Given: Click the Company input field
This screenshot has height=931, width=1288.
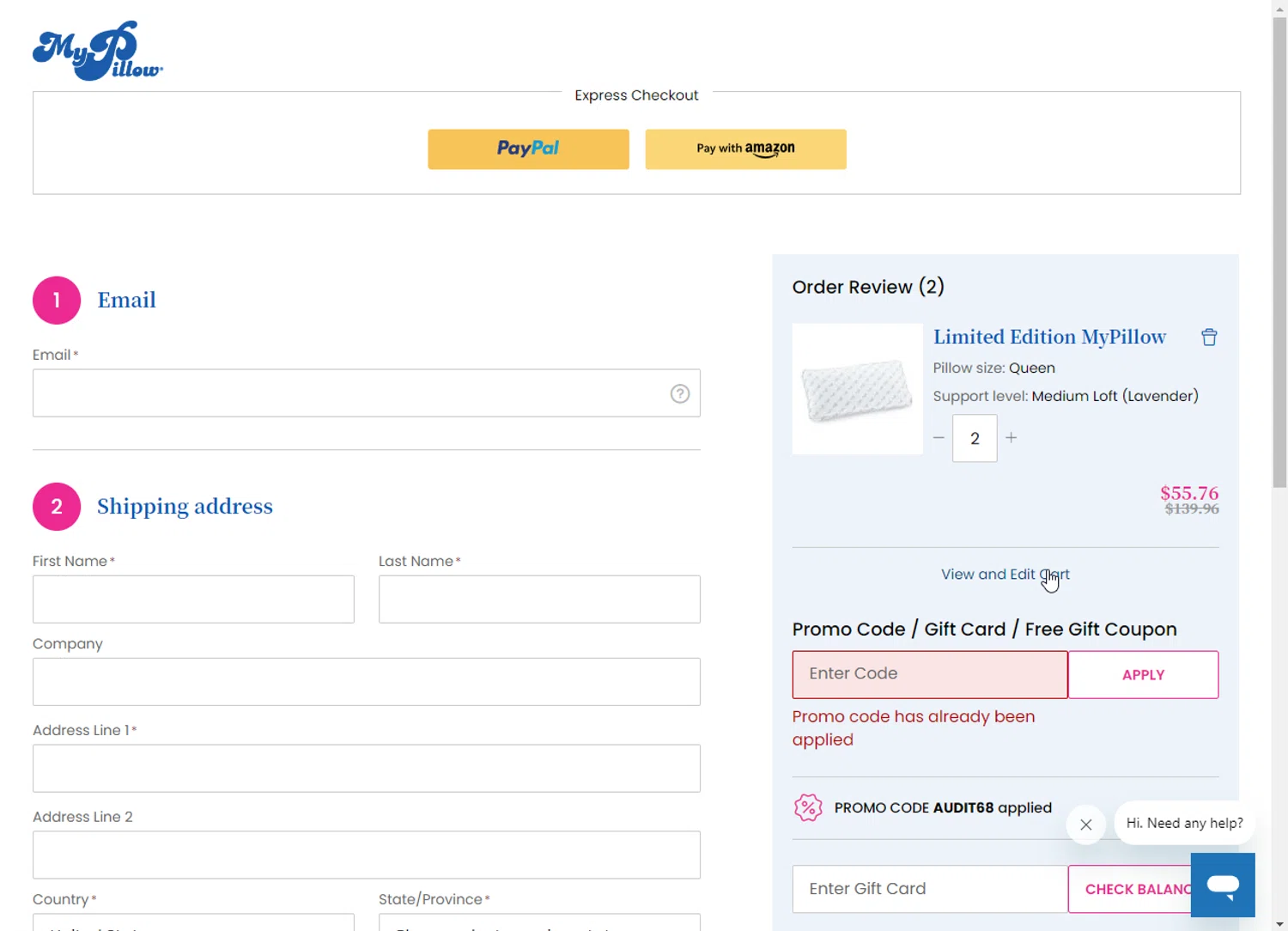Looking at the screenshot, I should click(x=366, y=681).
